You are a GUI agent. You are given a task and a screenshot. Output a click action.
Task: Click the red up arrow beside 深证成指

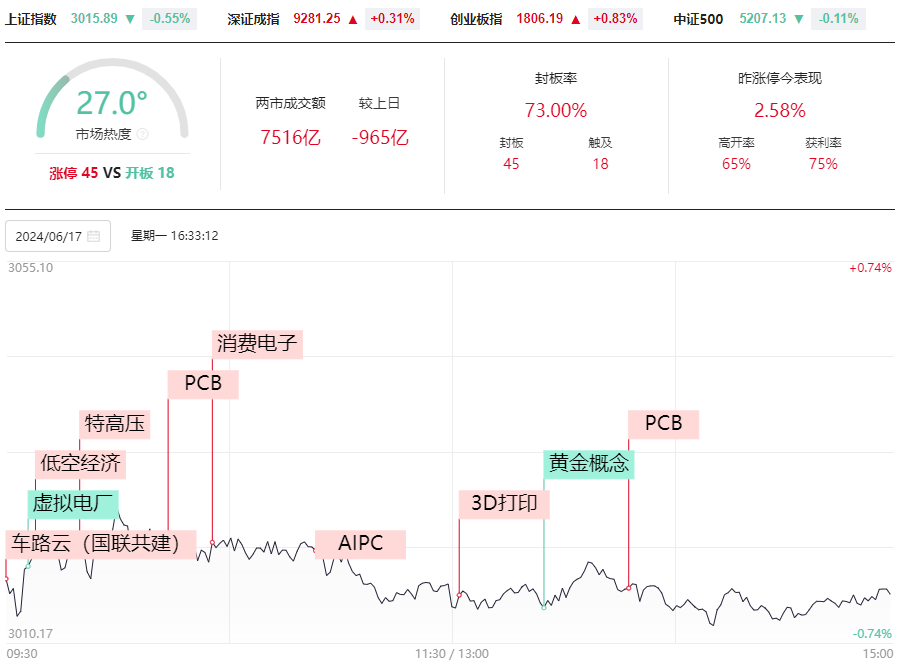pyautogui.click(x=353, y=19)
